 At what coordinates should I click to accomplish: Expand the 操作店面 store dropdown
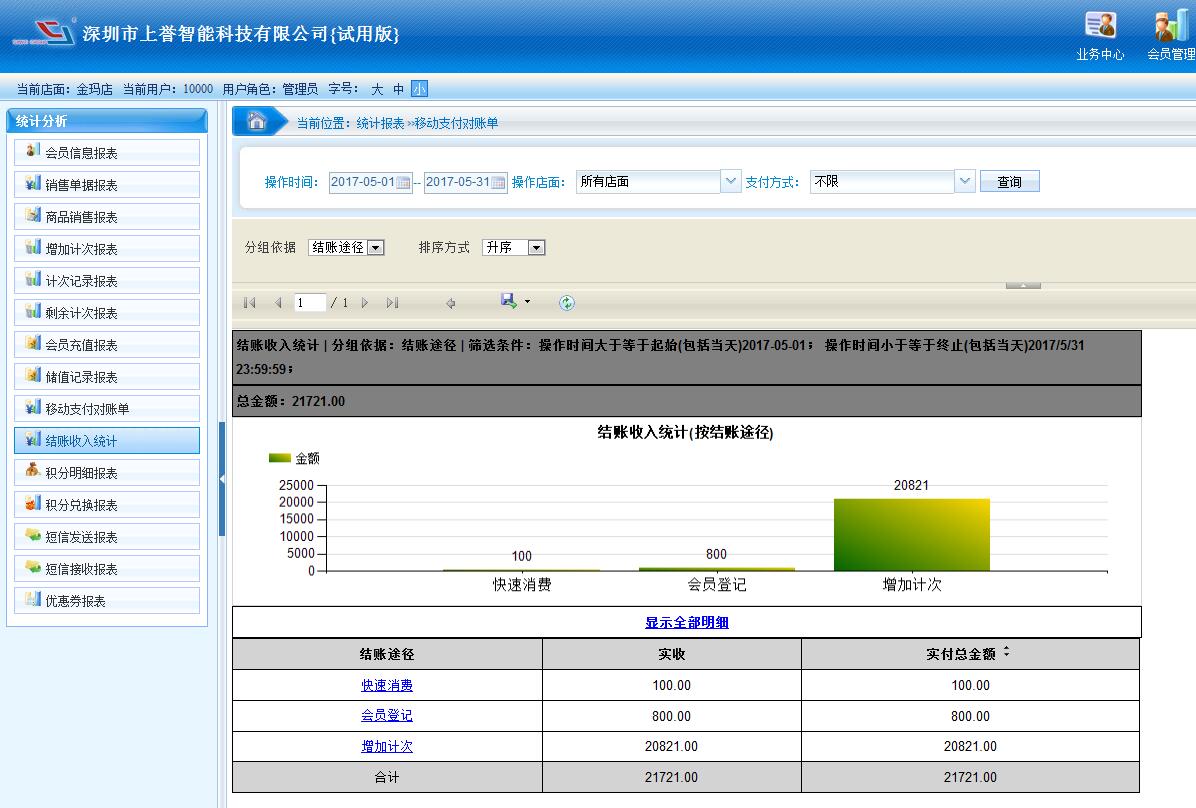[730, 181]
